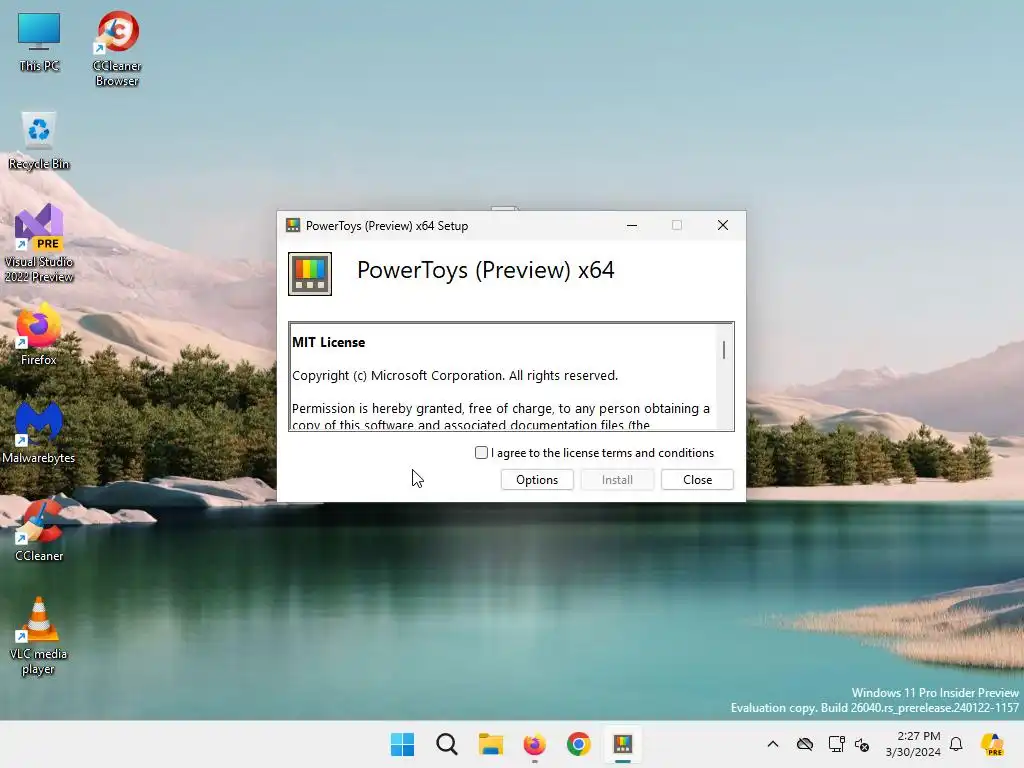This screenshot has width=1024, height=768.
Task: Open Google Chrome from the taskbar
Action: (579, 744)
